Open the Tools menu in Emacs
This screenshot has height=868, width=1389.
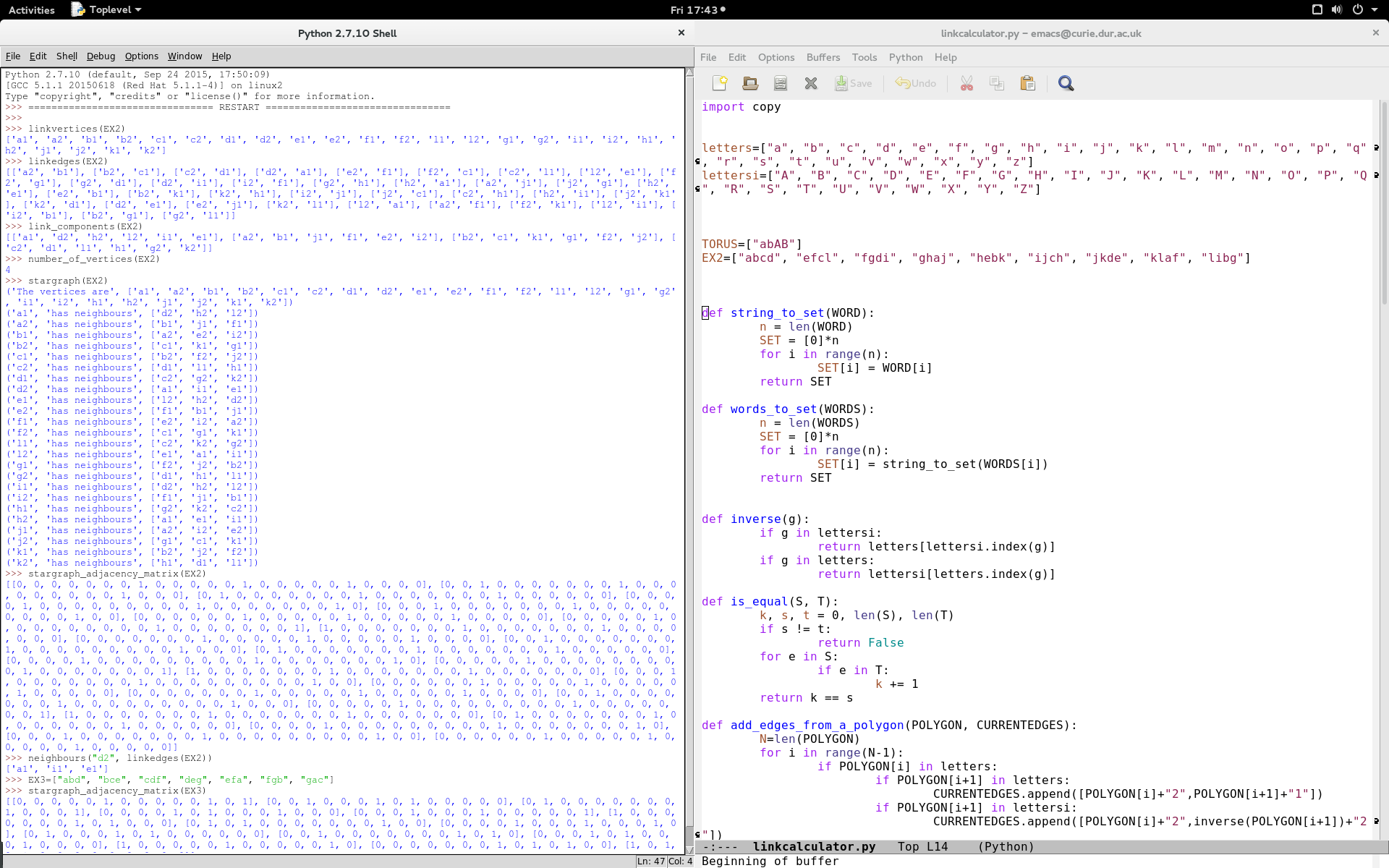coord(865,57)
